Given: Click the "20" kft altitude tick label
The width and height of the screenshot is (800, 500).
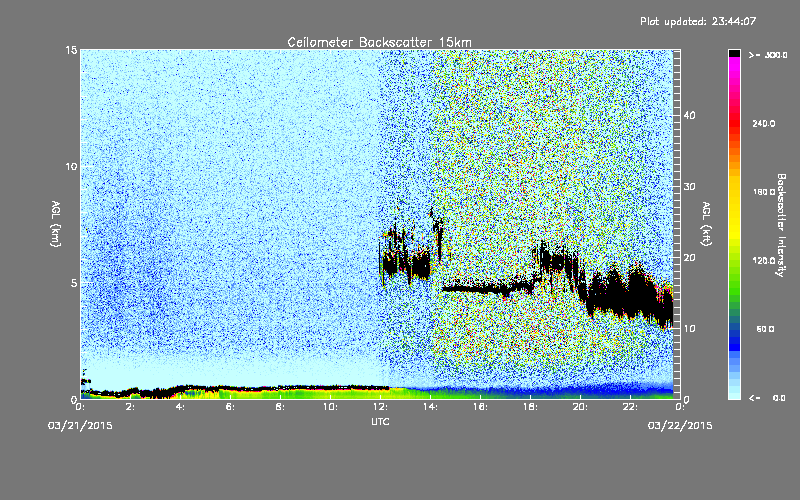Looking at the screenshot, I should pos(689,258).
